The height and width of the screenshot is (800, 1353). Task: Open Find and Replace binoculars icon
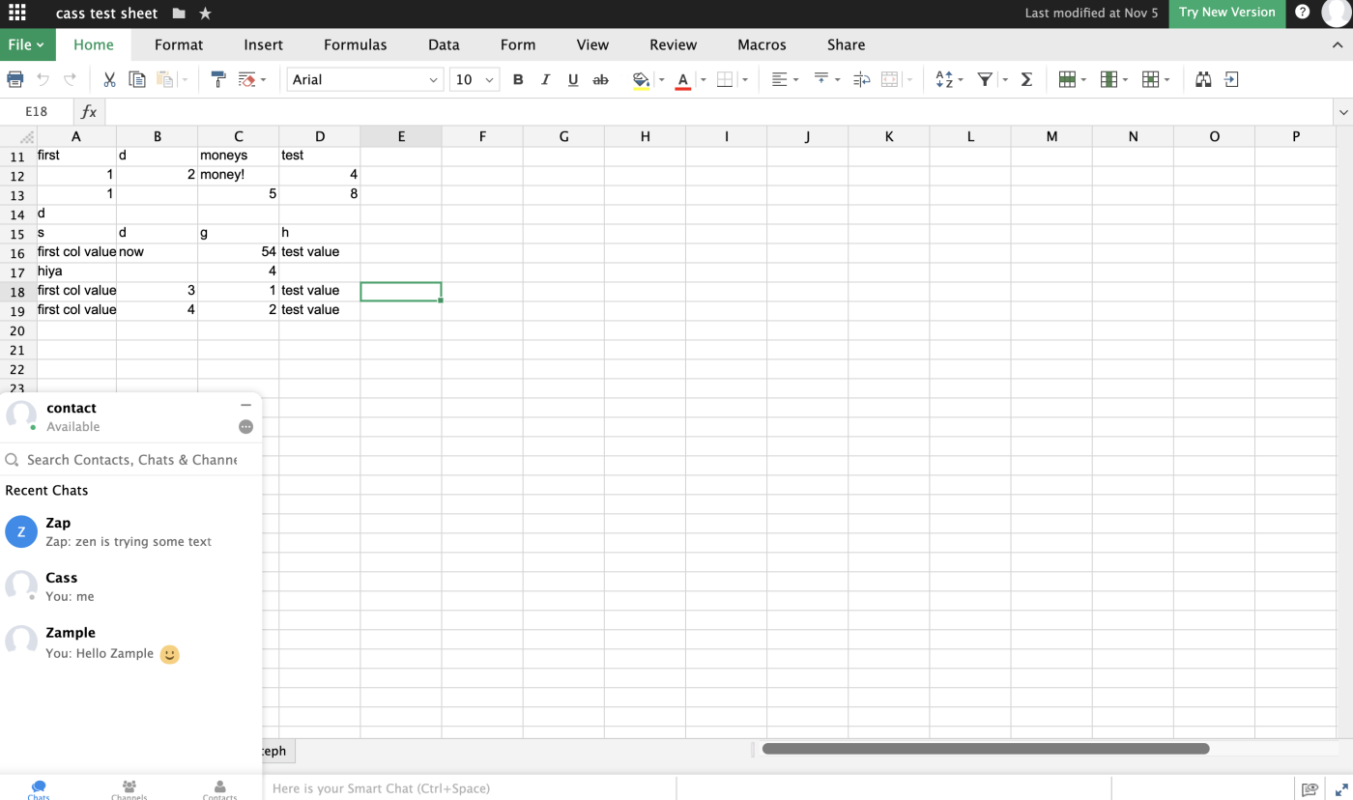1203,80
